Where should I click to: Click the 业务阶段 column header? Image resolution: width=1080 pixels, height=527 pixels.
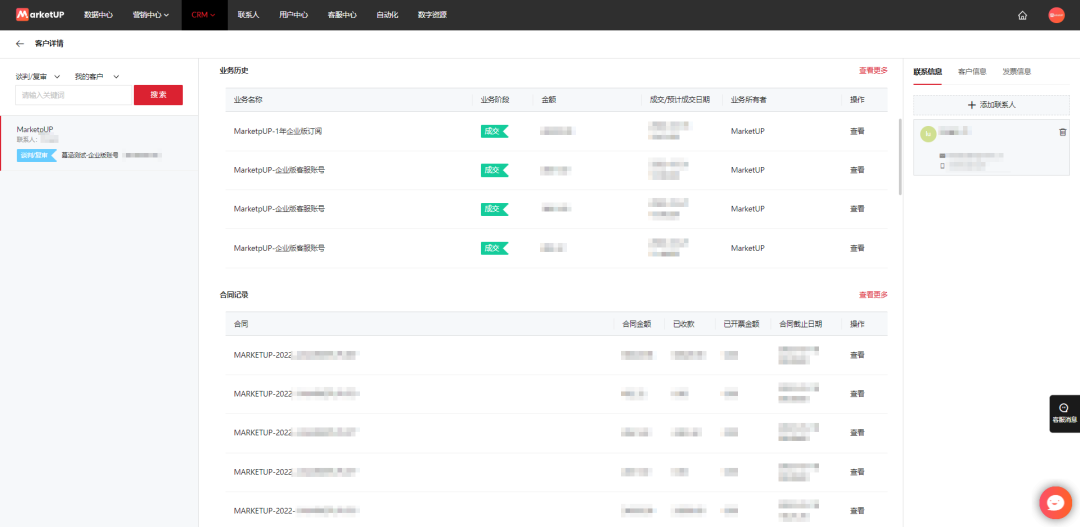tap(495, 100)
